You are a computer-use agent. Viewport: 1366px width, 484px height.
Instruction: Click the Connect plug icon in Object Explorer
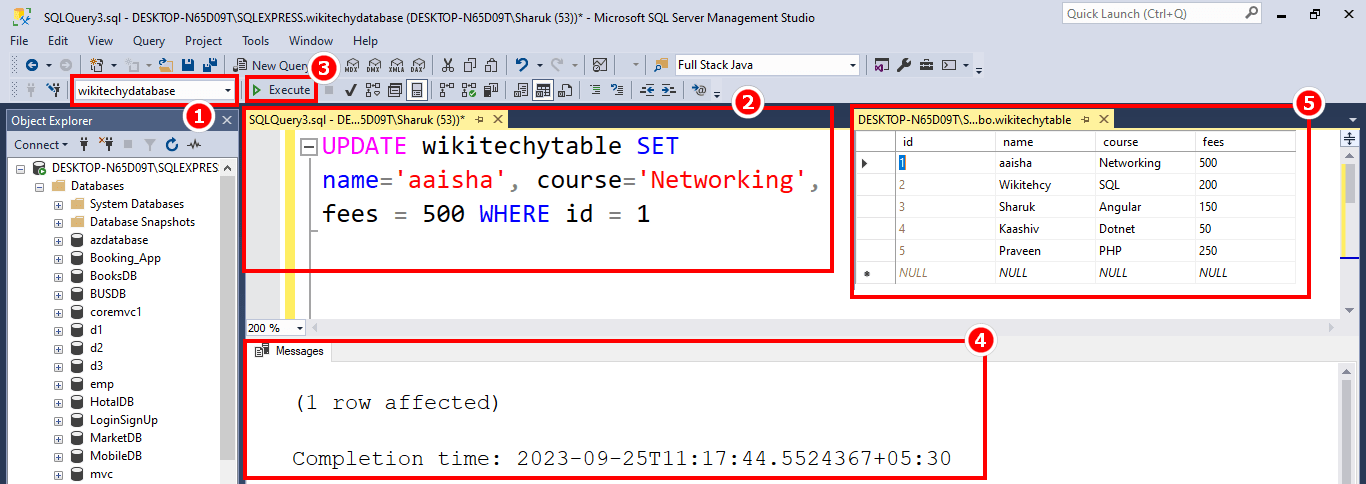(x=85, y=145)
